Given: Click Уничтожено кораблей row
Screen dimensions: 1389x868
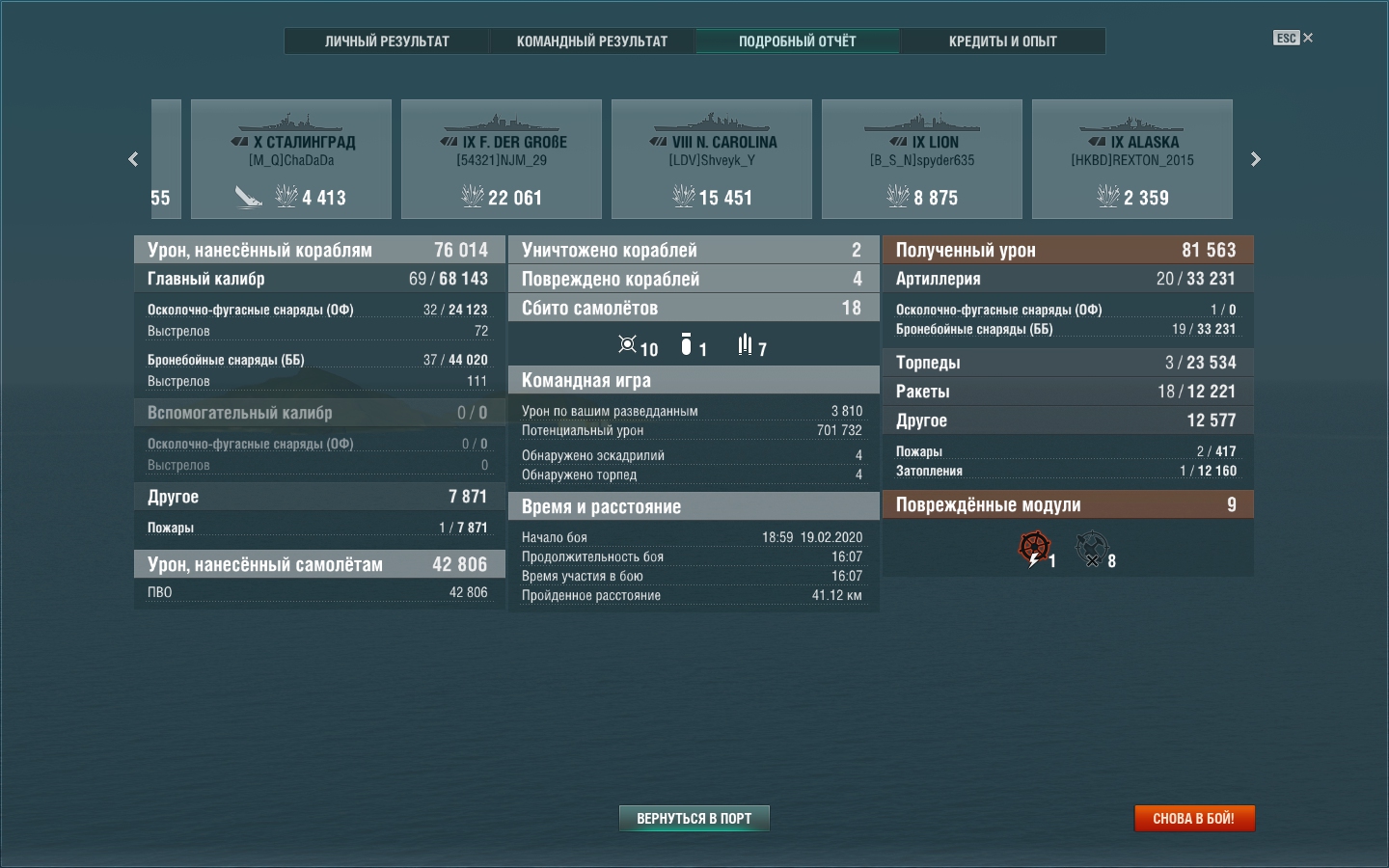Looking at the screenshot, I should 694,250.
